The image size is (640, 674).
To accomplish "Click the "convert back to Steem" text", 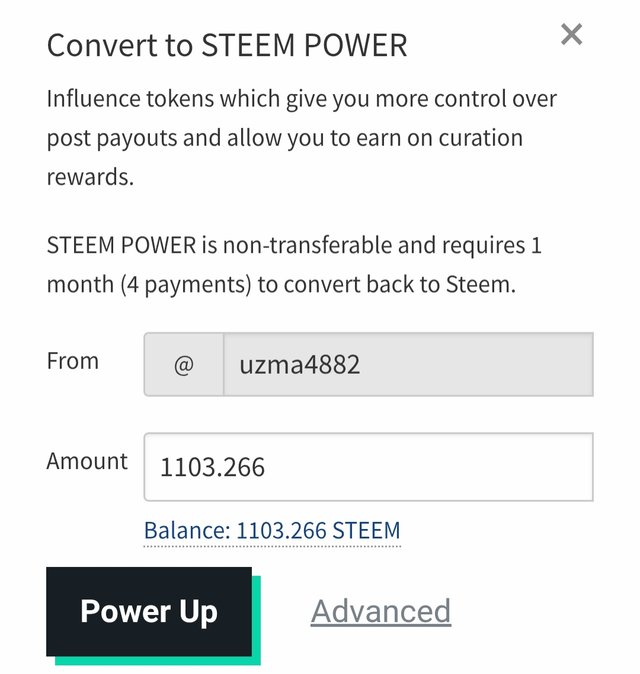I will pos(400,284).
